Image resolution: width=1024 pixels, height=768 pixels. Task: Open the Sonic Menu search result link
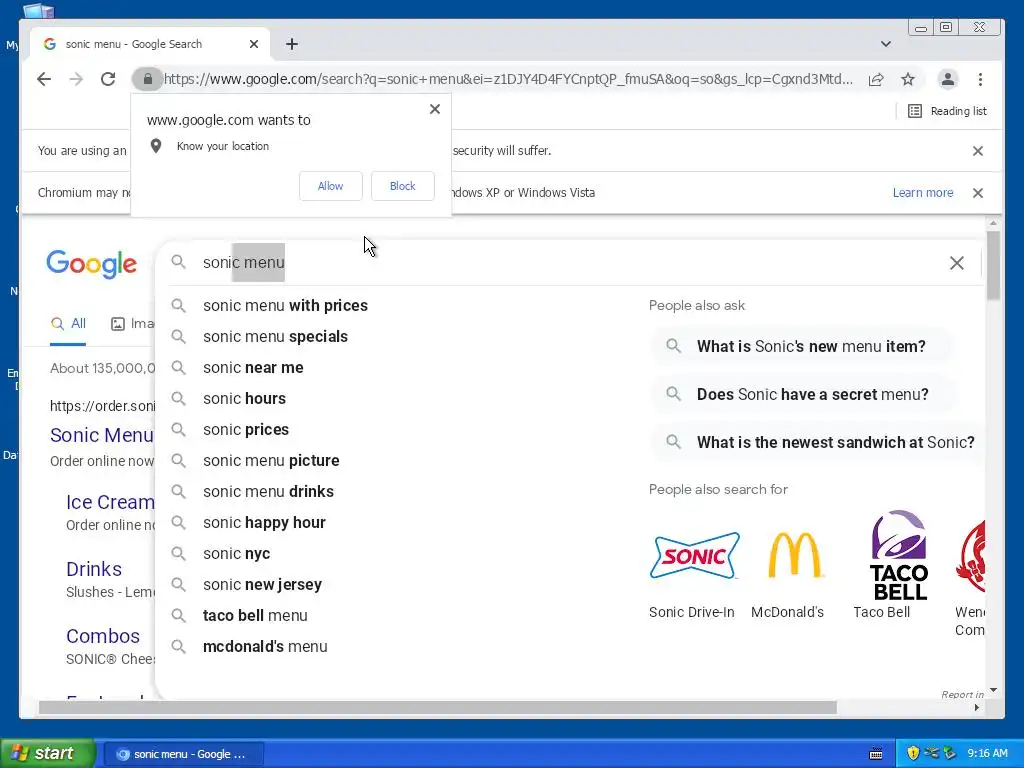tap(101, 435)
